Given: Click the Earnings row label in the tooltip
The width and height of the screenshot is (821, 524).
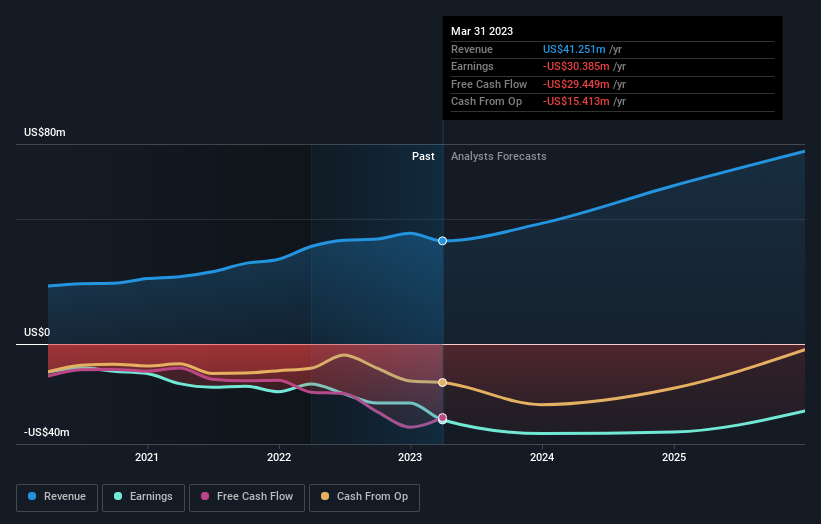Looking at the screenshot, I should (x=472, y=66).
